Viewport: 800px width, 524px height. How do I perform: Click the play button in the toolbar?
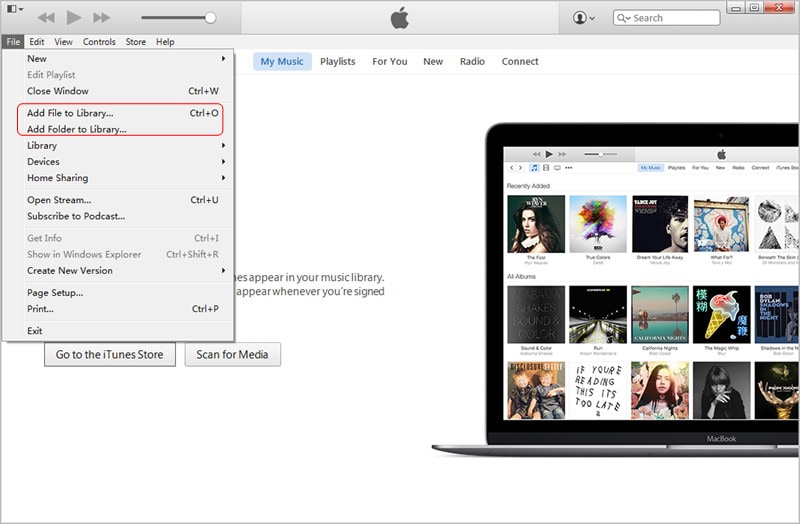74,17
